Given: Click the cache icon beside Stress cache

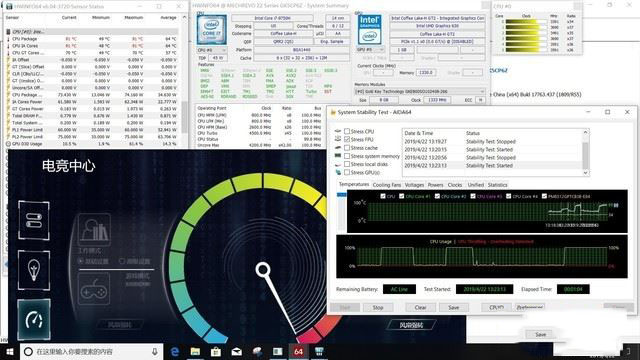Looking at the screenshot, I should [x=338, y=148].
